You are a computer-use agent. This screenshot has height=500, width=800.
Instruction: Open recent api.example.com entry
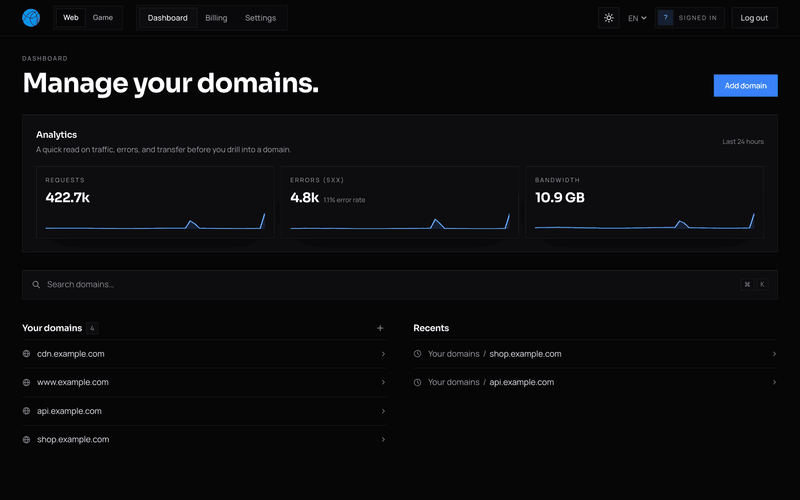595,382
